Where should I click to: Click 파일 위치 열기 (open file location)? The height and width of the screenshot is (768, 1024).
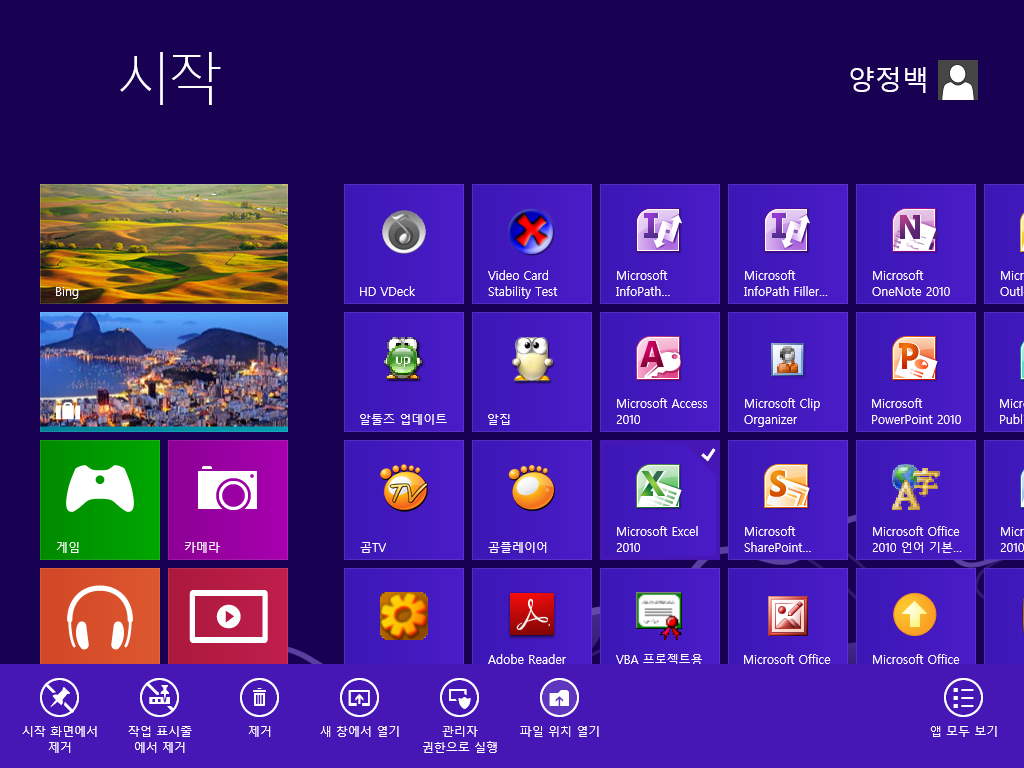pos(560,708)
